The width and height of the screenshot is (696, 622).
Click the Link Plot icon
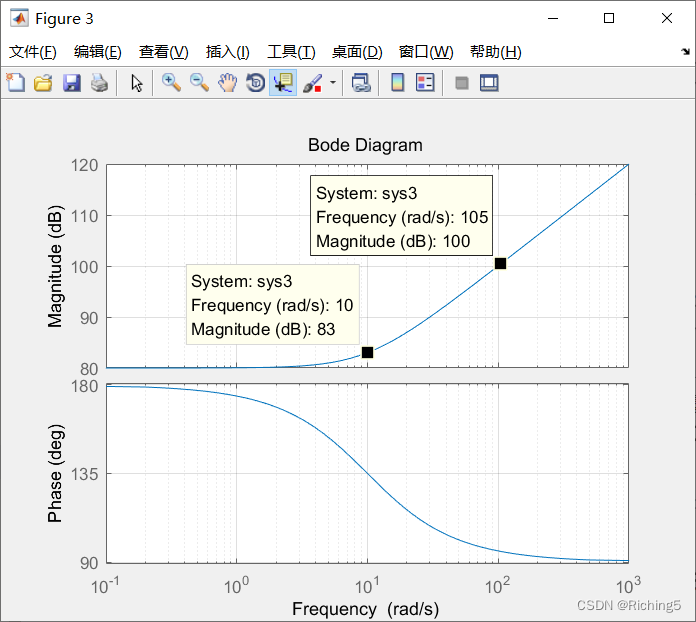click(361, 83)
